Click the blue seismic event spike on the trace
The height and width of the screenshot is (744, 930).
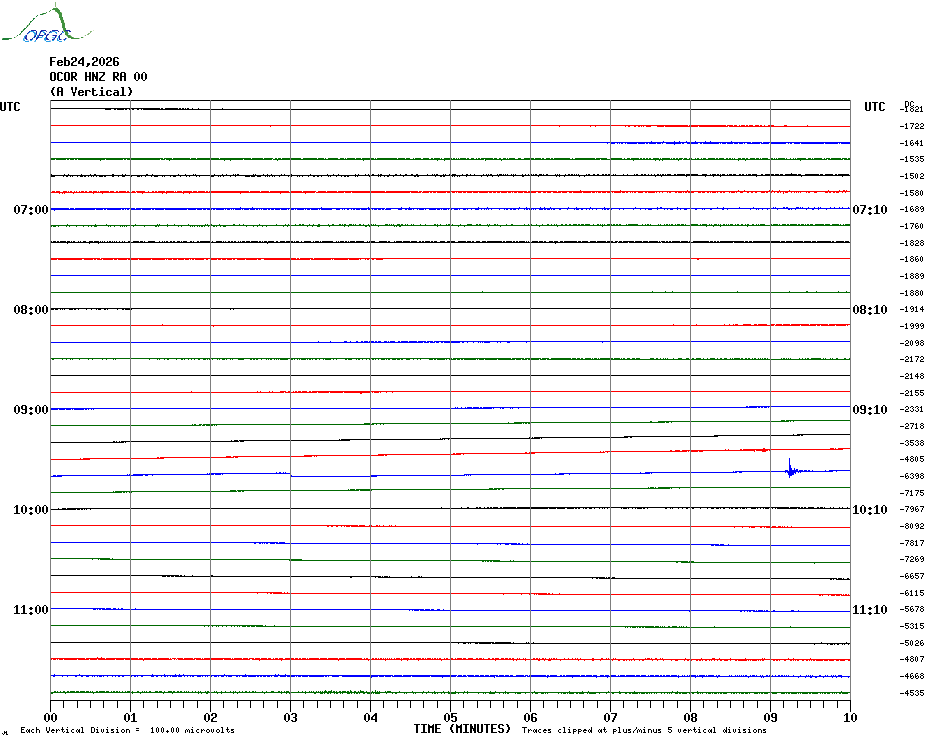(x=790, y=469)
